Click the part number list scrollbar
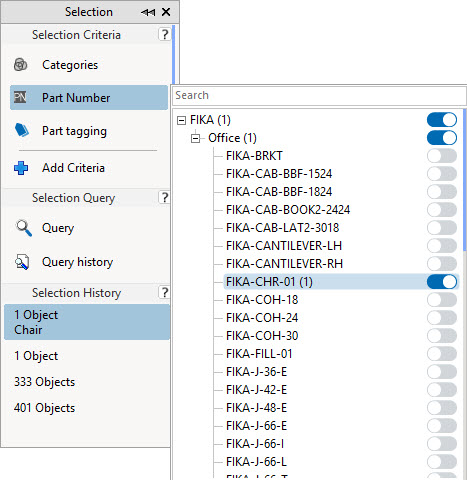Image resolution: width=467 pixels, height=480 pixels. tap(464, 180)
